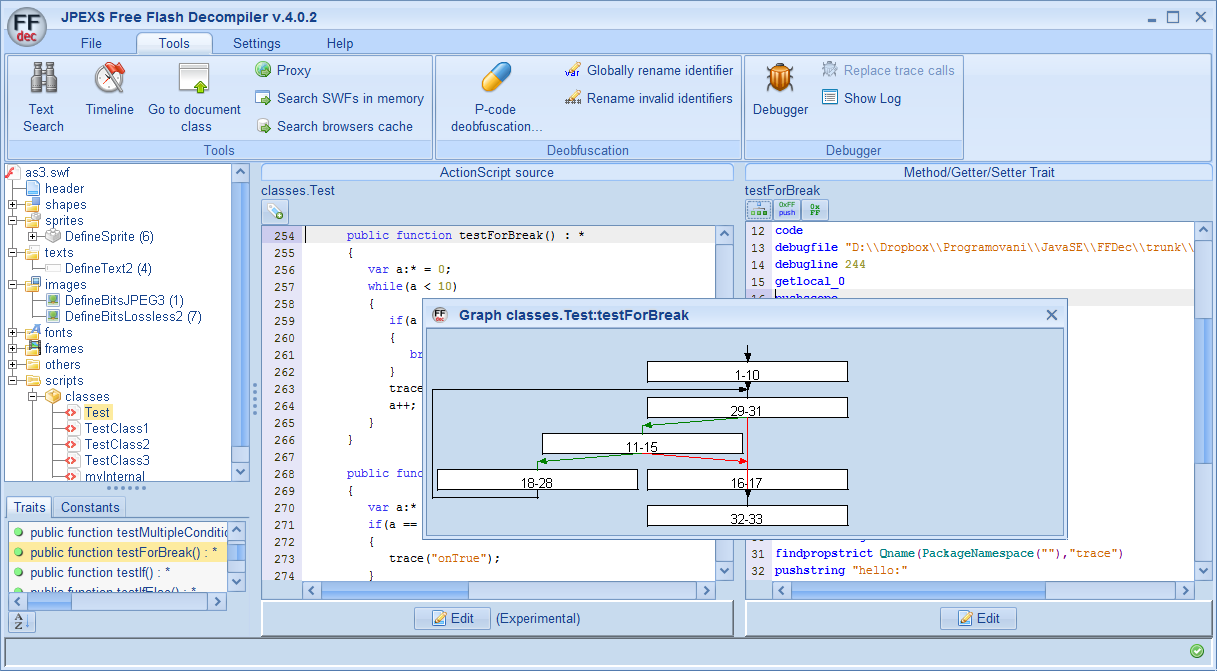The width and height of the screenshot is (1217, 671).
Task: Select TestClass2 in tree
Action: [117, 445]
